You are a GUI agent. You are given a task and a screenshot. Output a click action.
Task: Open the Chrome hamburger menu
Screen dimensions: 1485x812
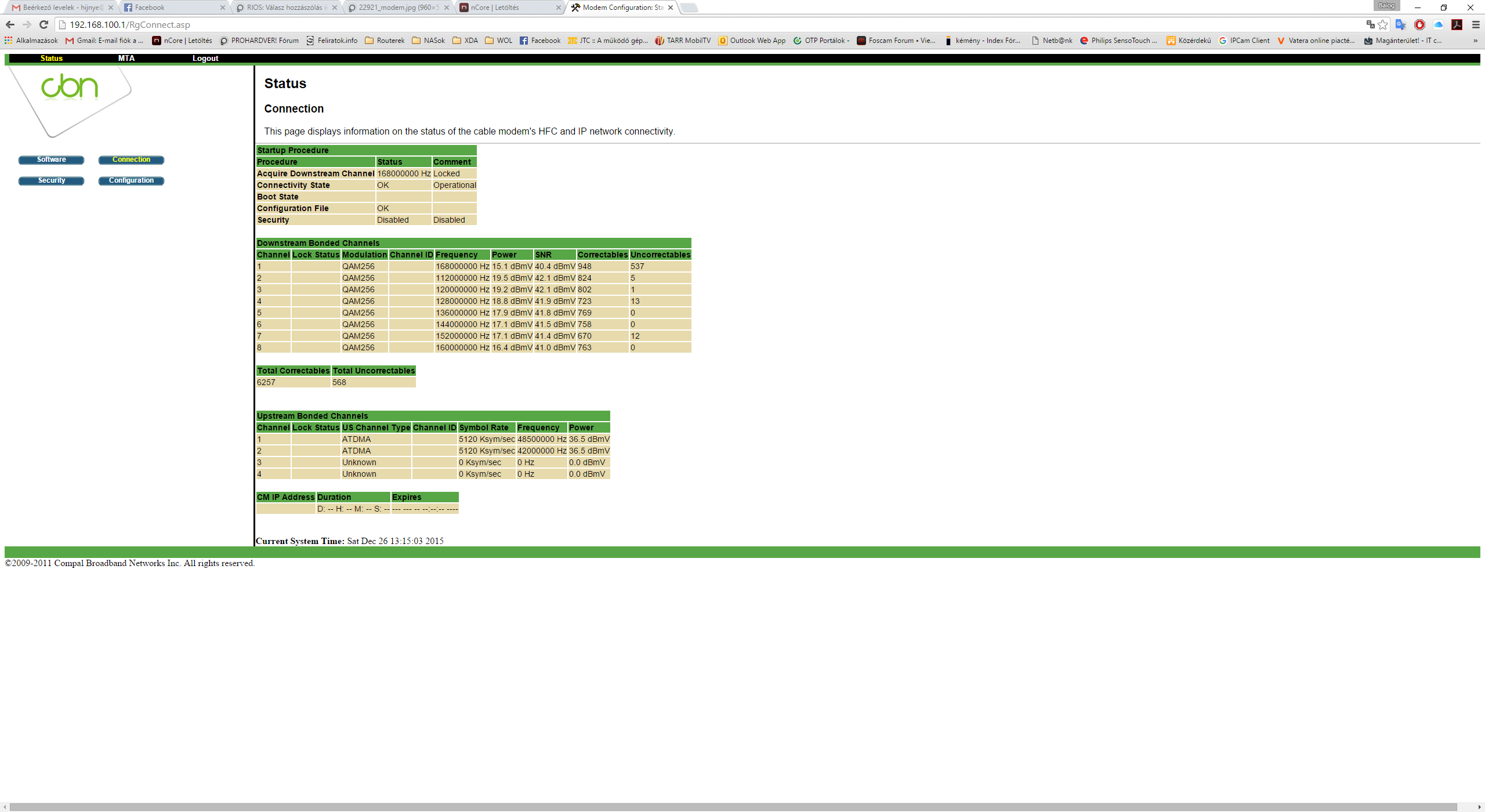(1476, 24)
